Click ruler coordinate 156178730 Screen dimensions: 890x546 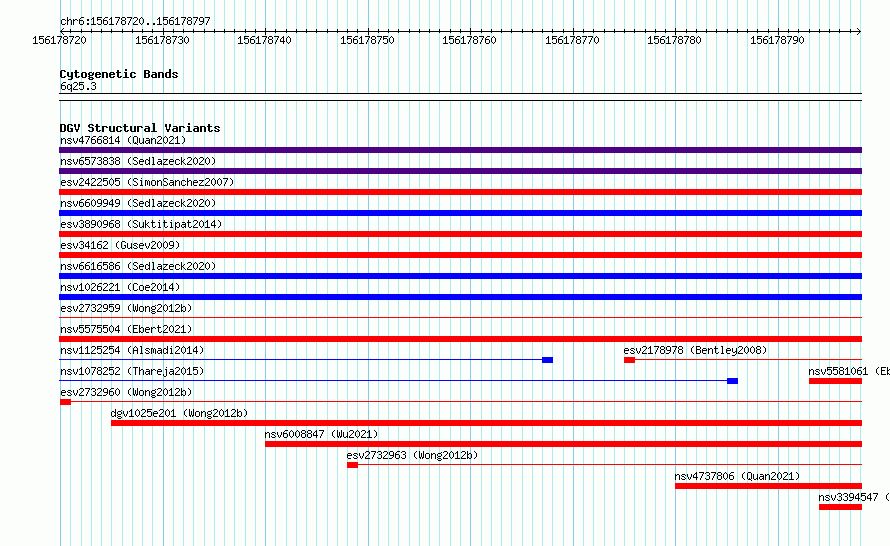tap(162, 40)
